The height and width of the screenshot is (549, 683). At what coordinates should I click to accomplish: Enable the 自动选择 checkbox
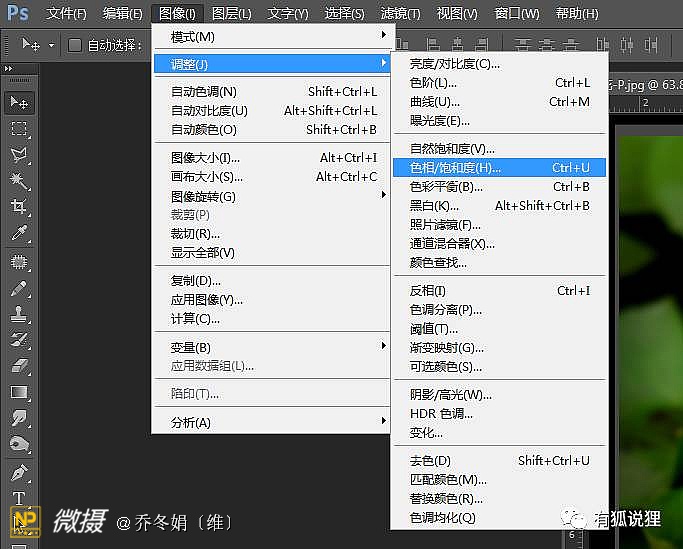point(75,45)
